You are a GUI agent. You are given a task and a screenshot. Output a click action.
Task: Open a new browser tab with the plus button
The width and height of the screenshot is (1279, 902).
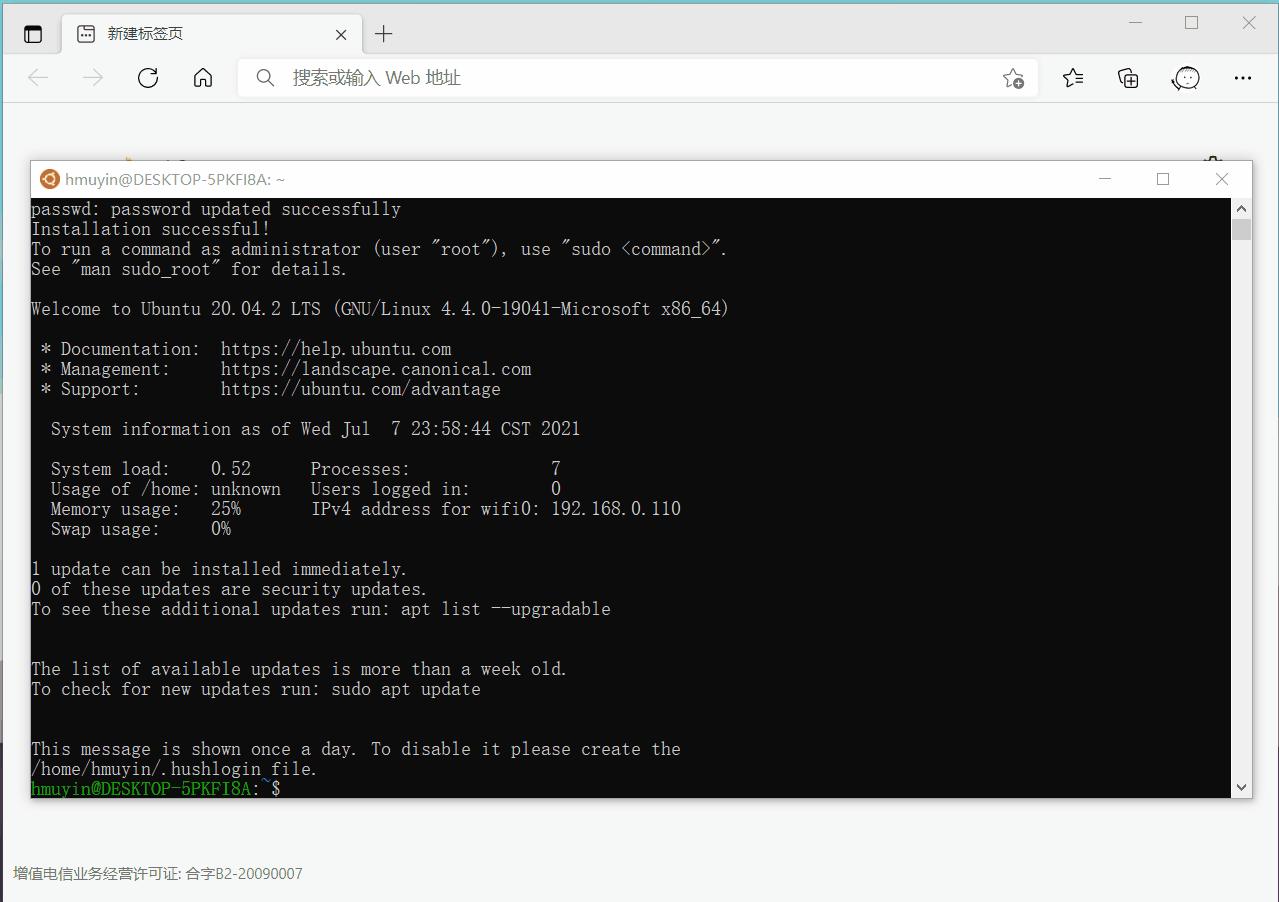pyautogui.click(x=383, y=33)
